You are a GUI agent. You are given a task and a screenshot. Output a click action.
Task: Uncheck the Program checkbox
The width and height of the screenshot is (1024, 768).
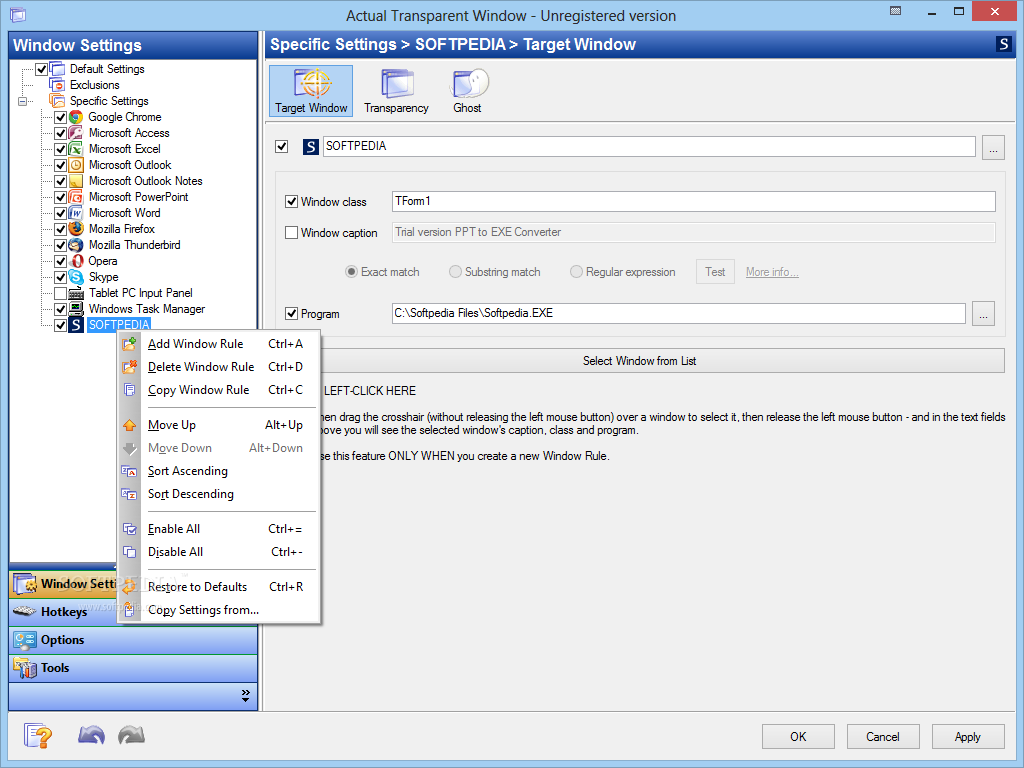click(291, 314)
